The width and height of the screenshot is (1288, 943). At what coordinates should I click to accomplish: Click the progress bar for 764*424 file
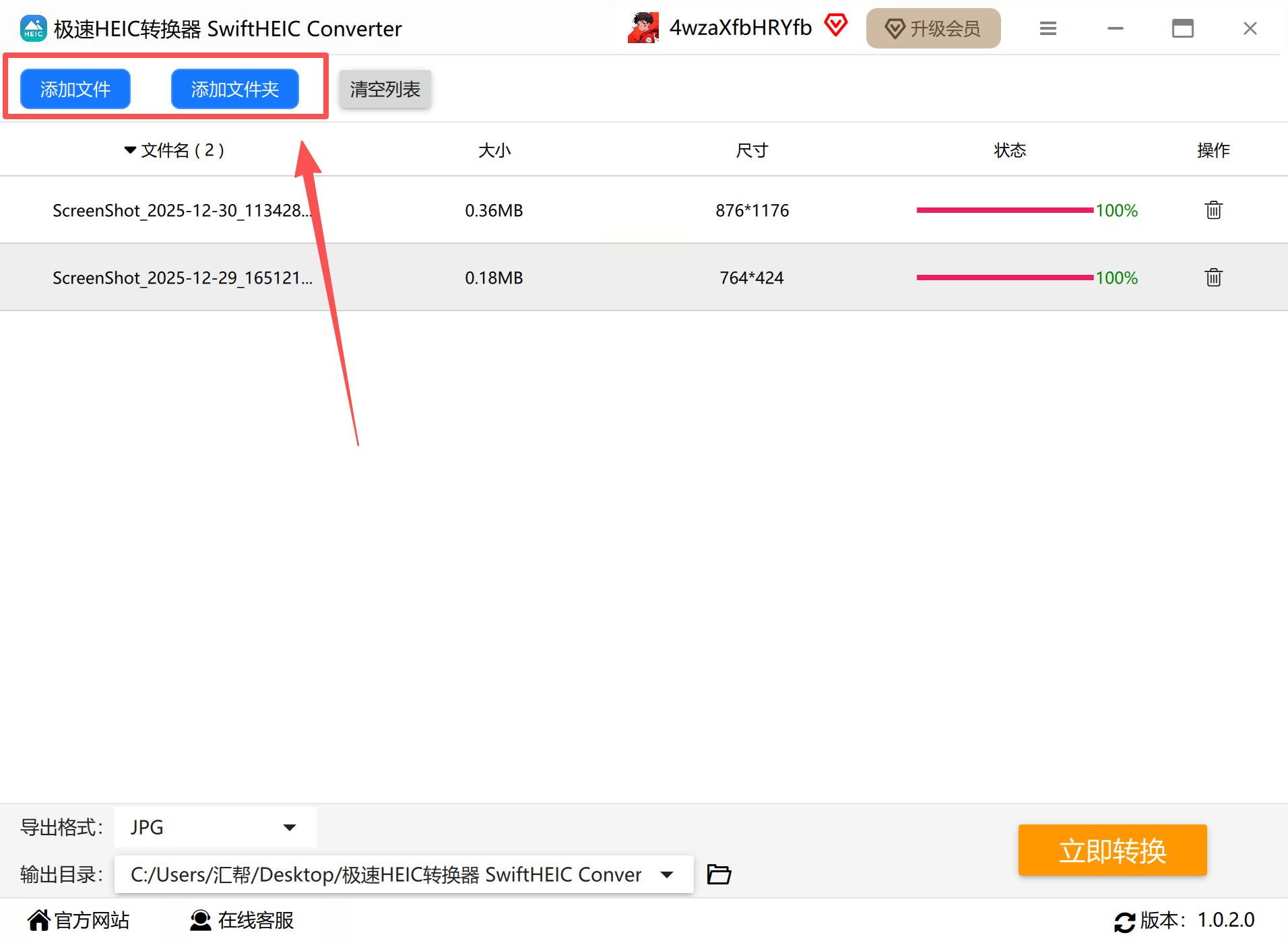(x=1004, y=278)
